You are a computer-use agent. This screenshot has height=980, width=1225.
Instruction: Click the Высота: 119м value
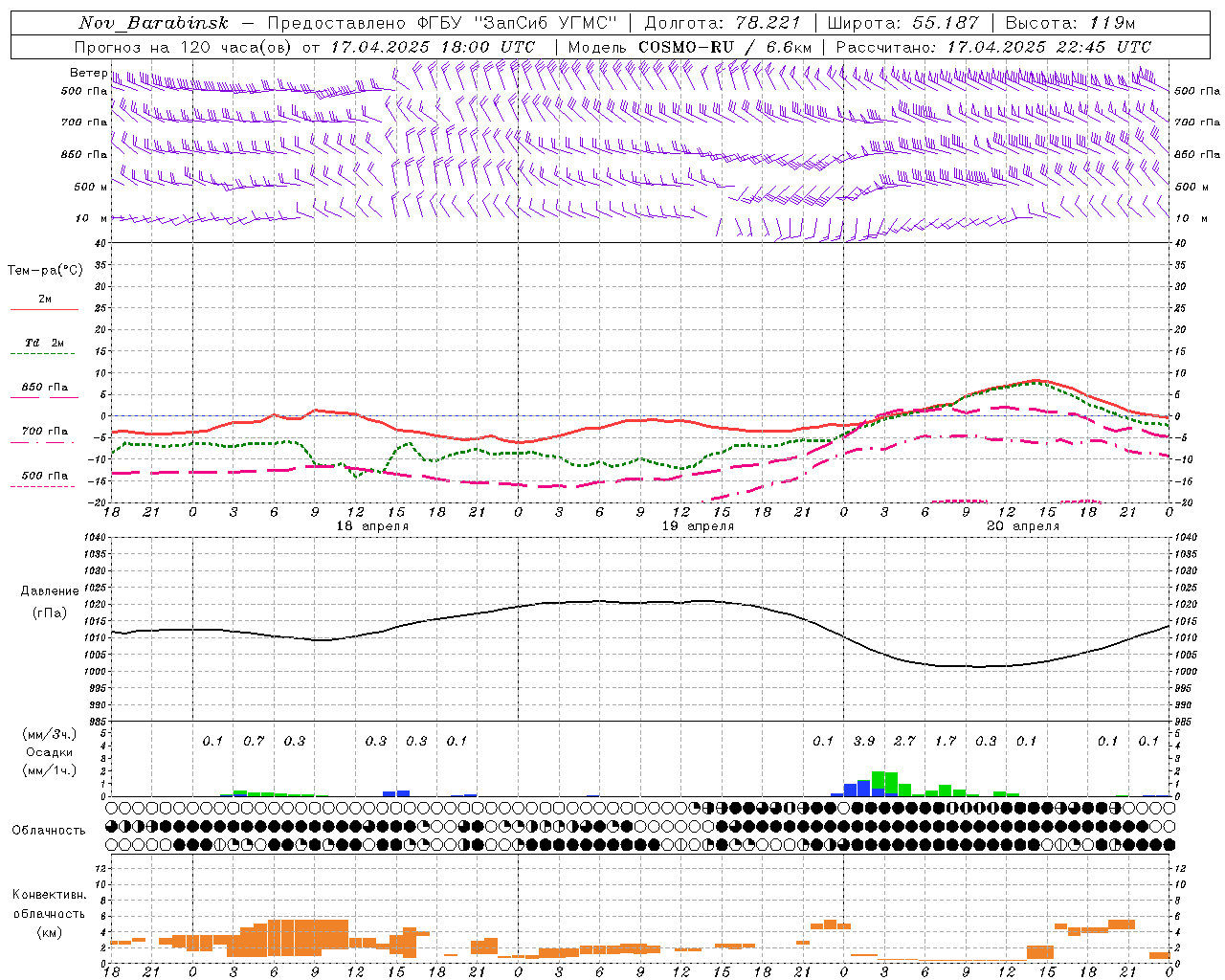click(x=1070, y=23)
